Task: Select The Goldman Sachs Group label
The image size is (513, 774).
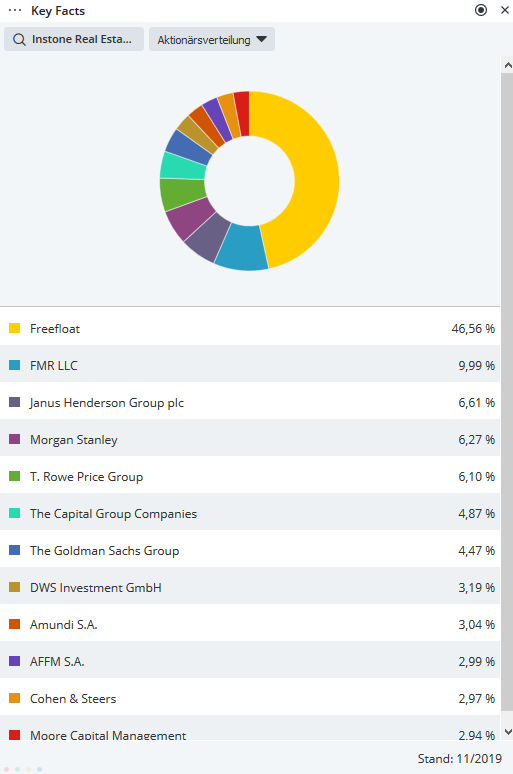Action: [x=105, y=551]
